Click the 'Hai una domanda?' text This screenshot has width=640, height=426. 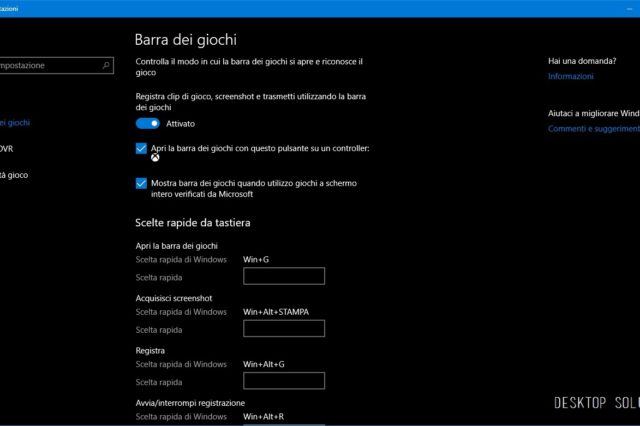(x=582, y=61)
